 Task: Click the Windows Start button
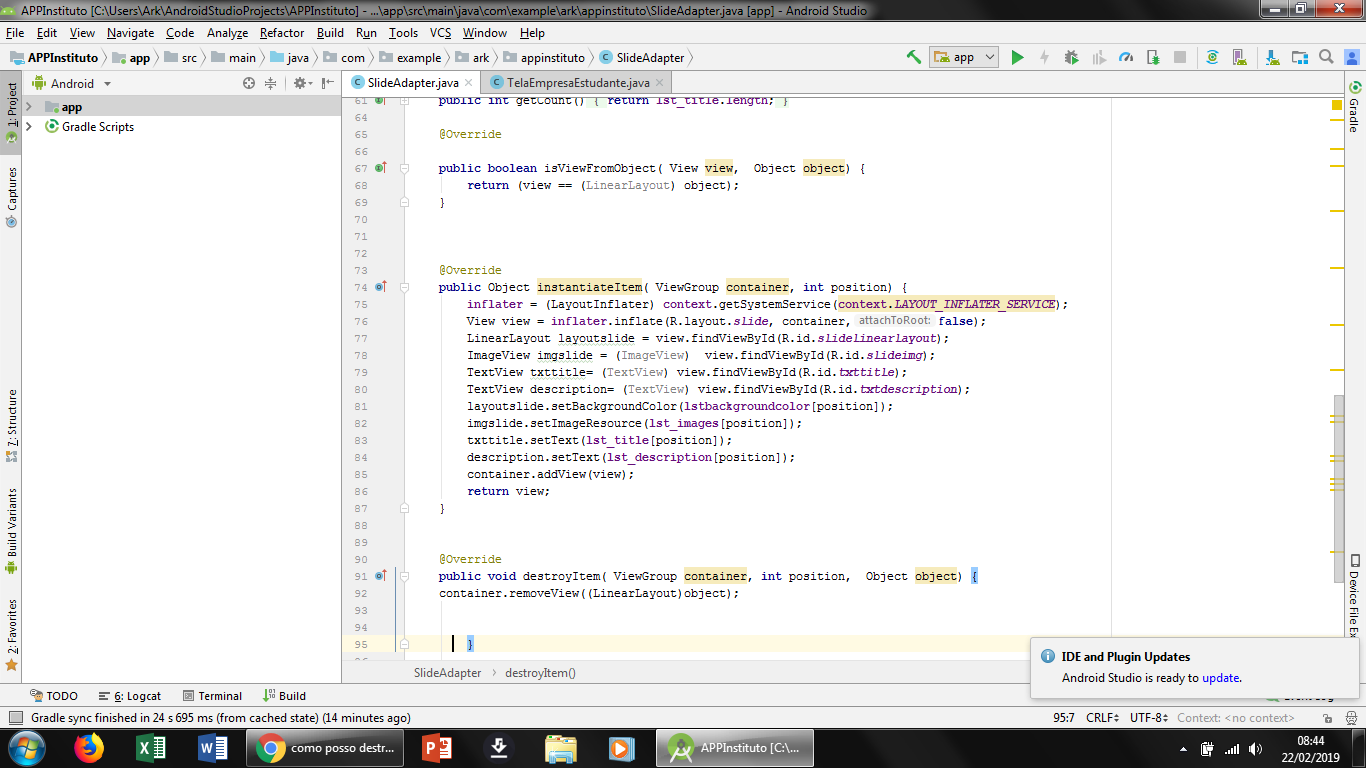pos(26,748)
